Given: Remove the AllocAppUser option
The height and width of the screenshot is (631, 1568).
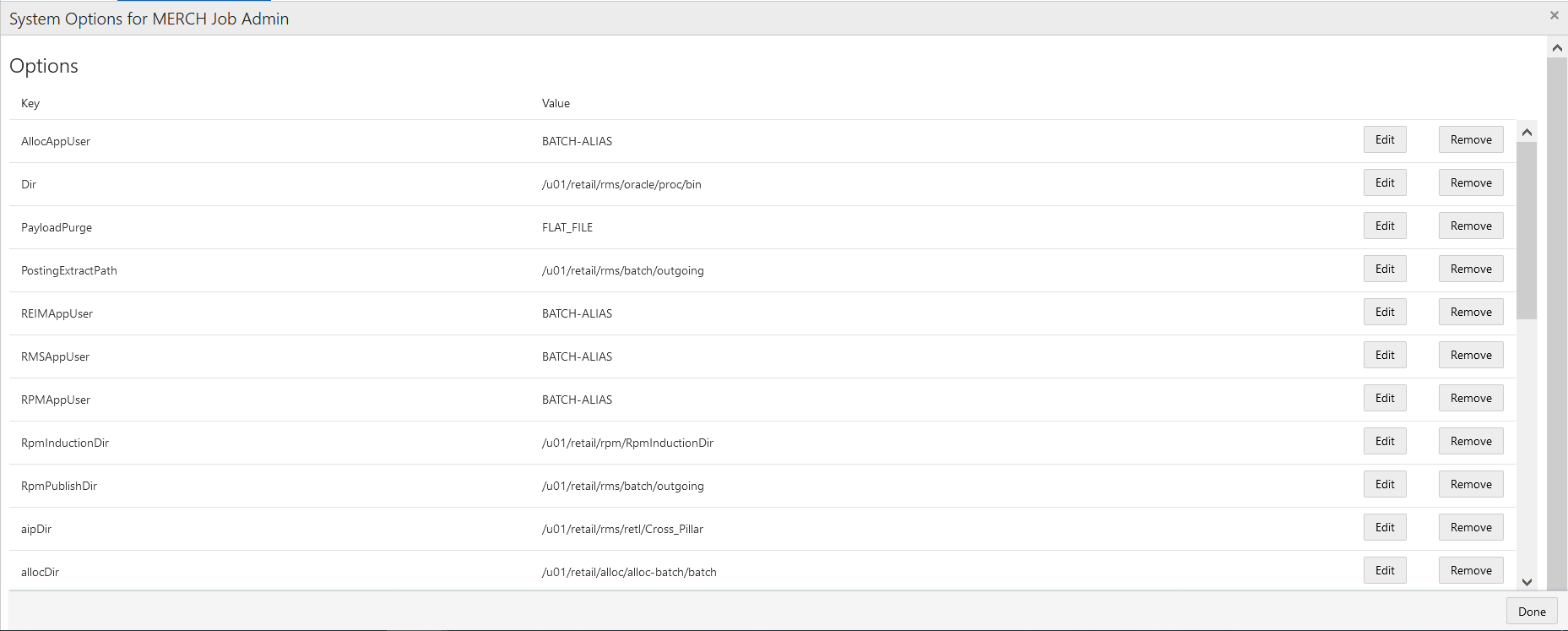Looking at the screenshot, I should point(1471,139).
